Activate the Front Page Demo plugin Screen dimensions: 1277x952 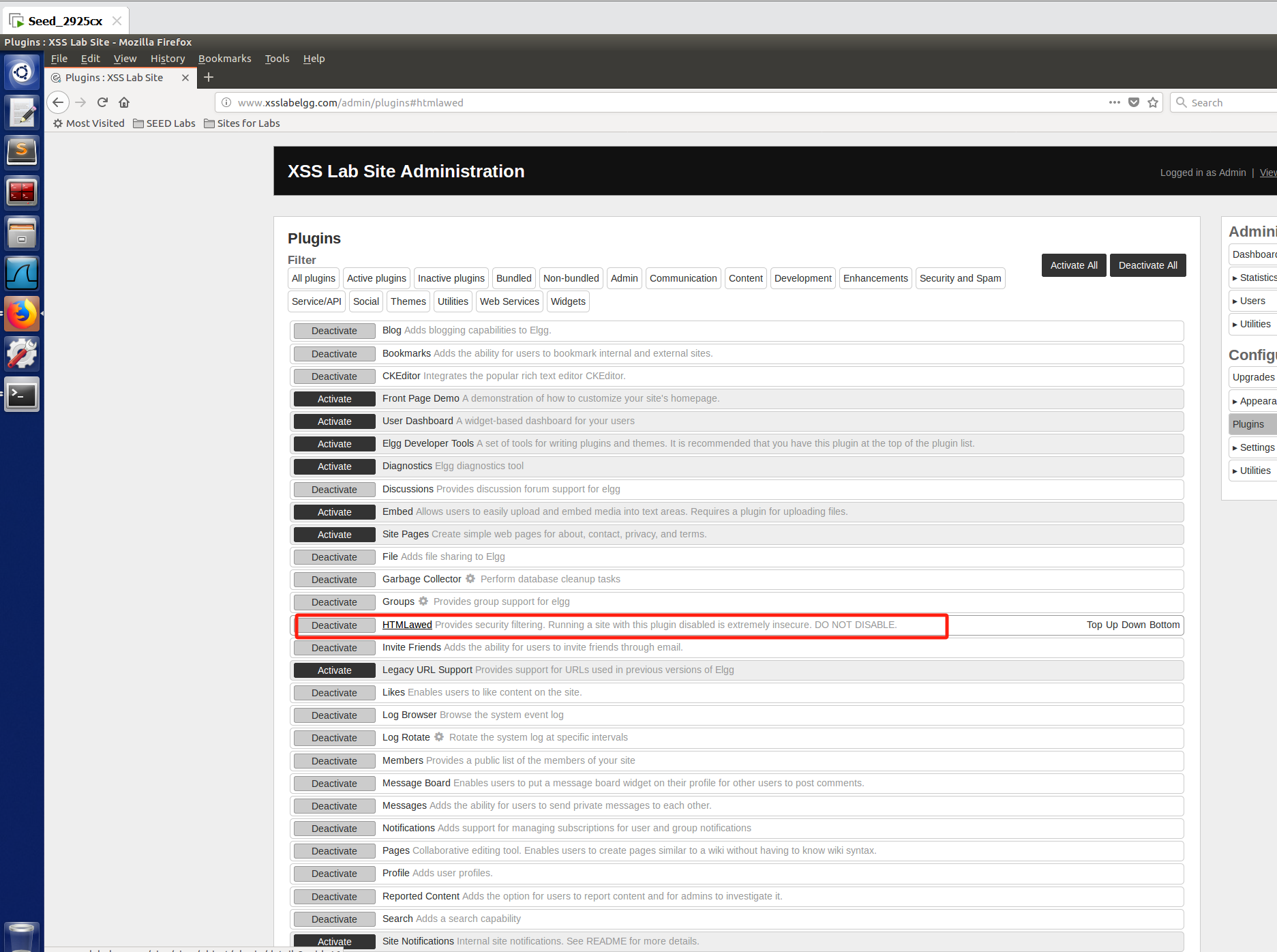tap(334, 399)
